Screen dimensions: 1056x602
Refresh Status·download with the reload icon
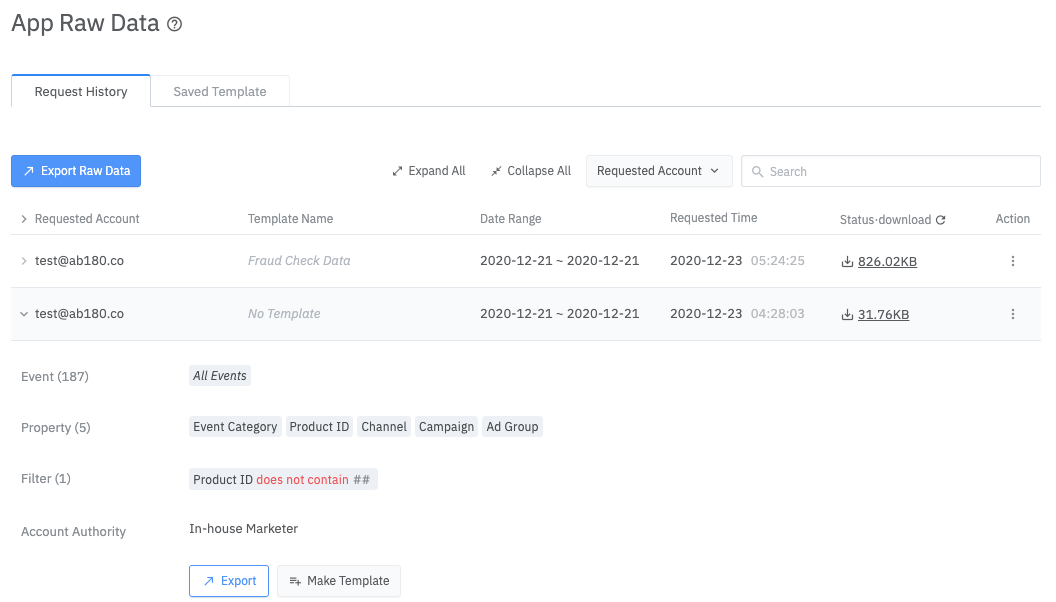click(941, 220)
